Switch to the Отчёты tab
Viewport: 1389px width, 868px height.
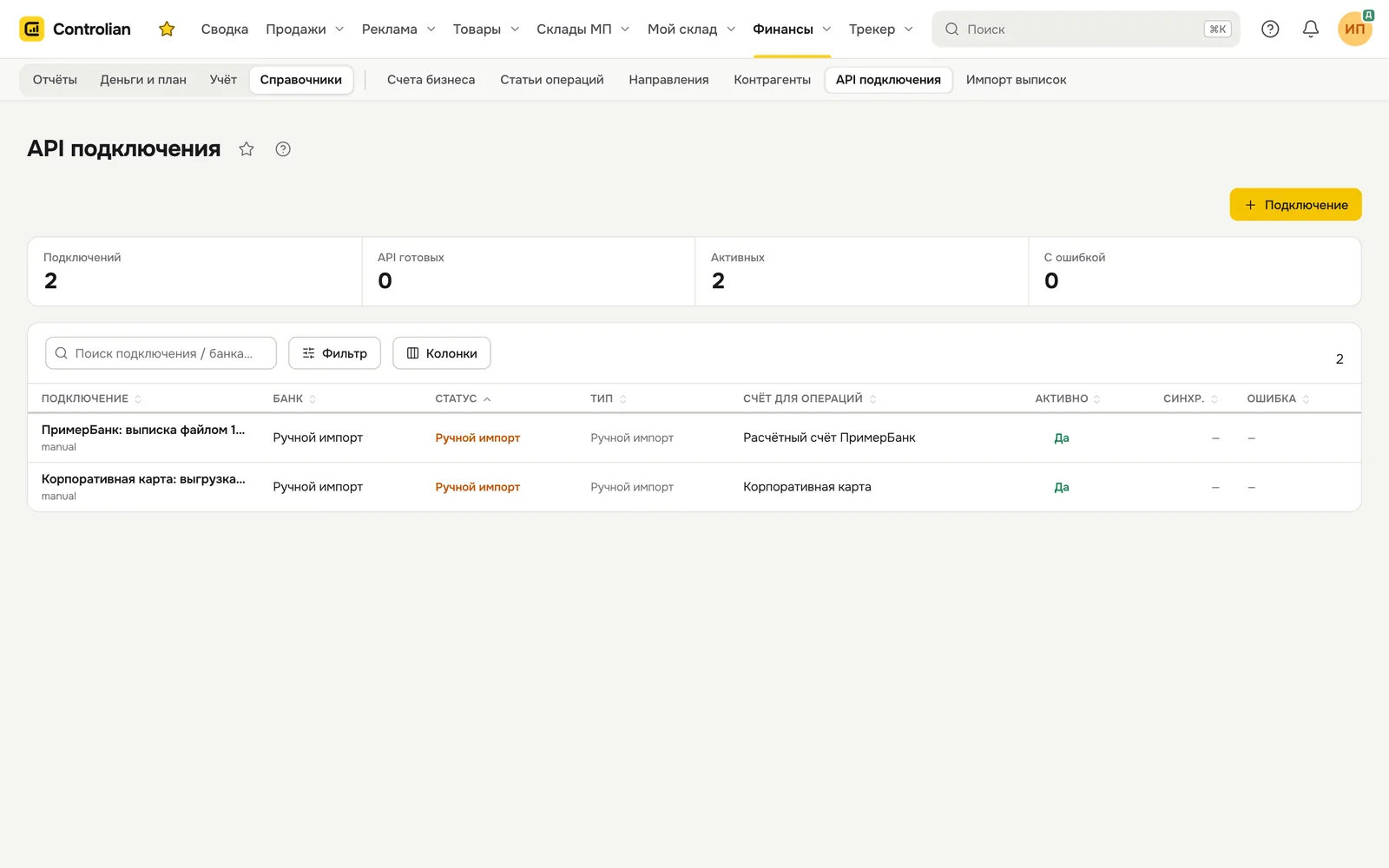coord(55,80)
